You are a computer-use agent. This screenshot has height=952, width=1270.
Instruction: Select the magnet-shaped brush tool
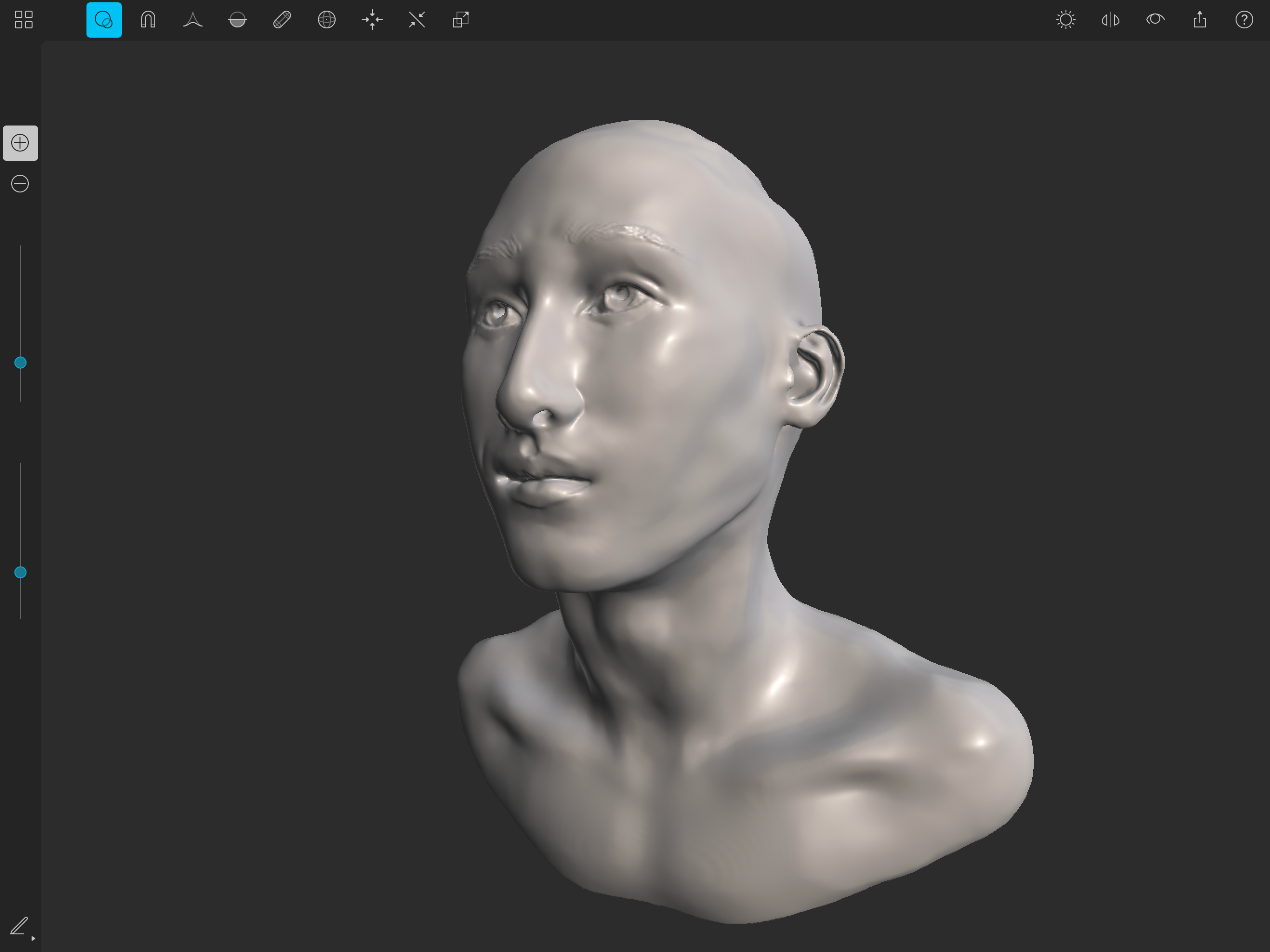(148, 20)
